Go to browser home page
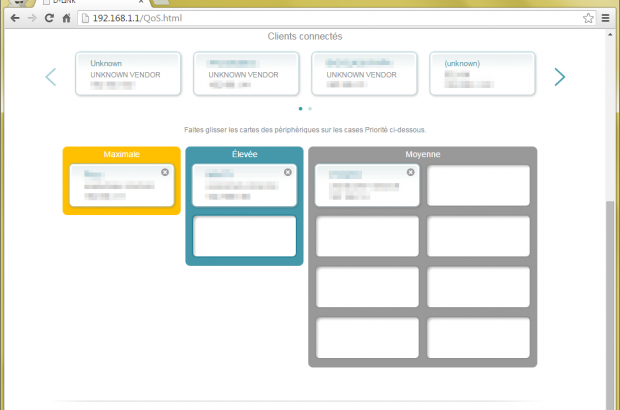 point(66,18)
